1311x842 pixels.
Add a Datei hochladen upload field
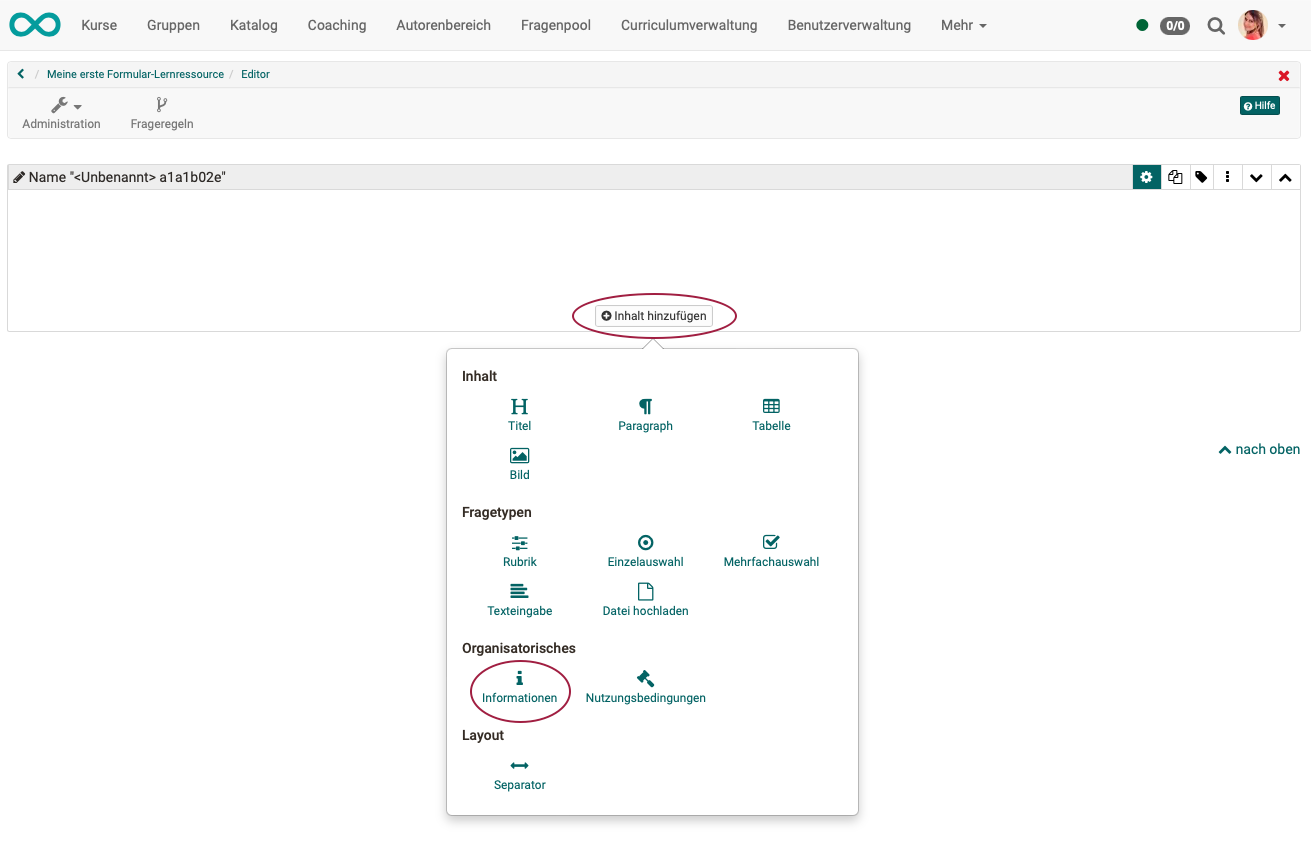[x=645, y=599]
